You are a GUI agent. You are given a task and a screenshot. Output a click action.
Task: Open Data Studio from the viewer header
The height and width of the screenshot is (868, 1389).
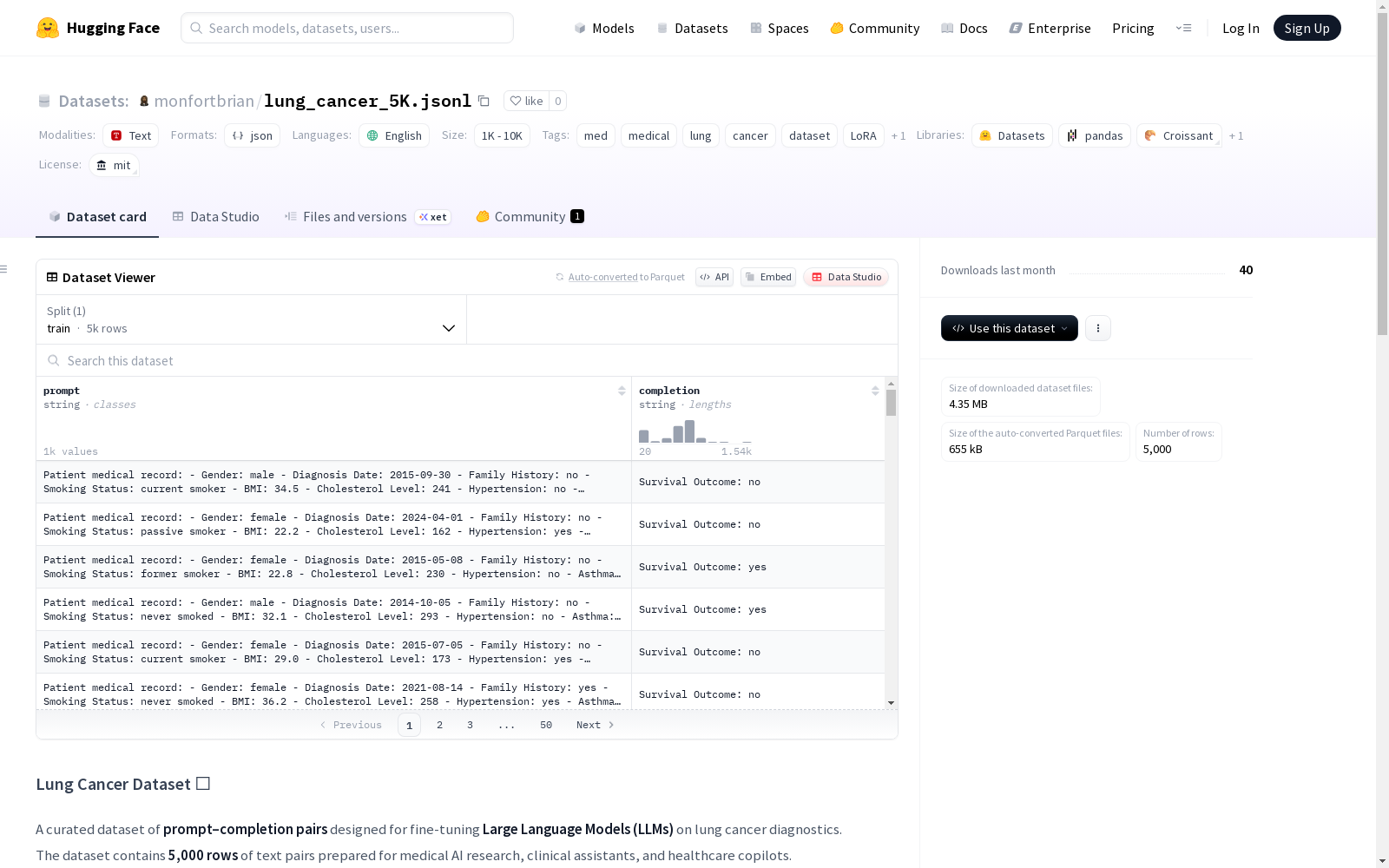(x=846, y=277)
